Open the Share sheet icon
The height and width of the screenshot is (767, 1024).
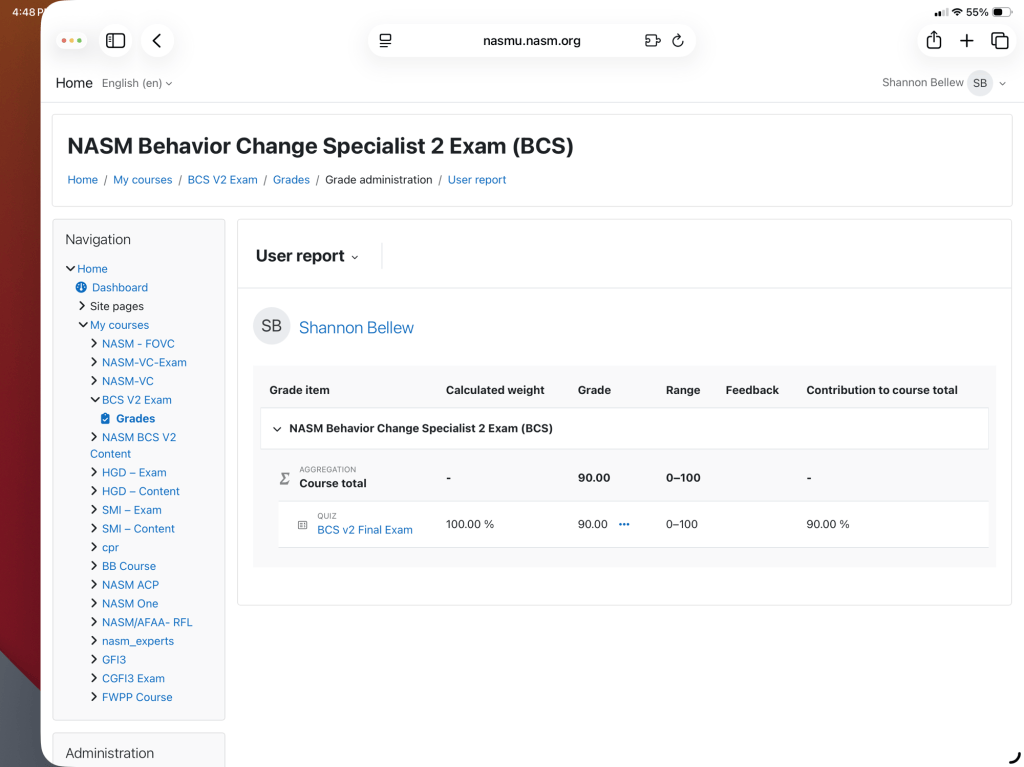tap(934, 40)
